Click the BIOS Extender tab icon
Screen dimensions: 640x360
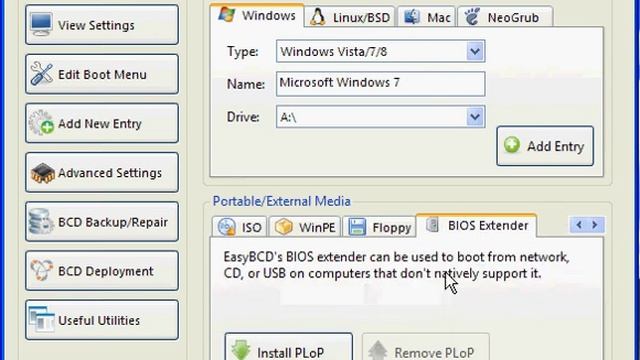[432, 225]
